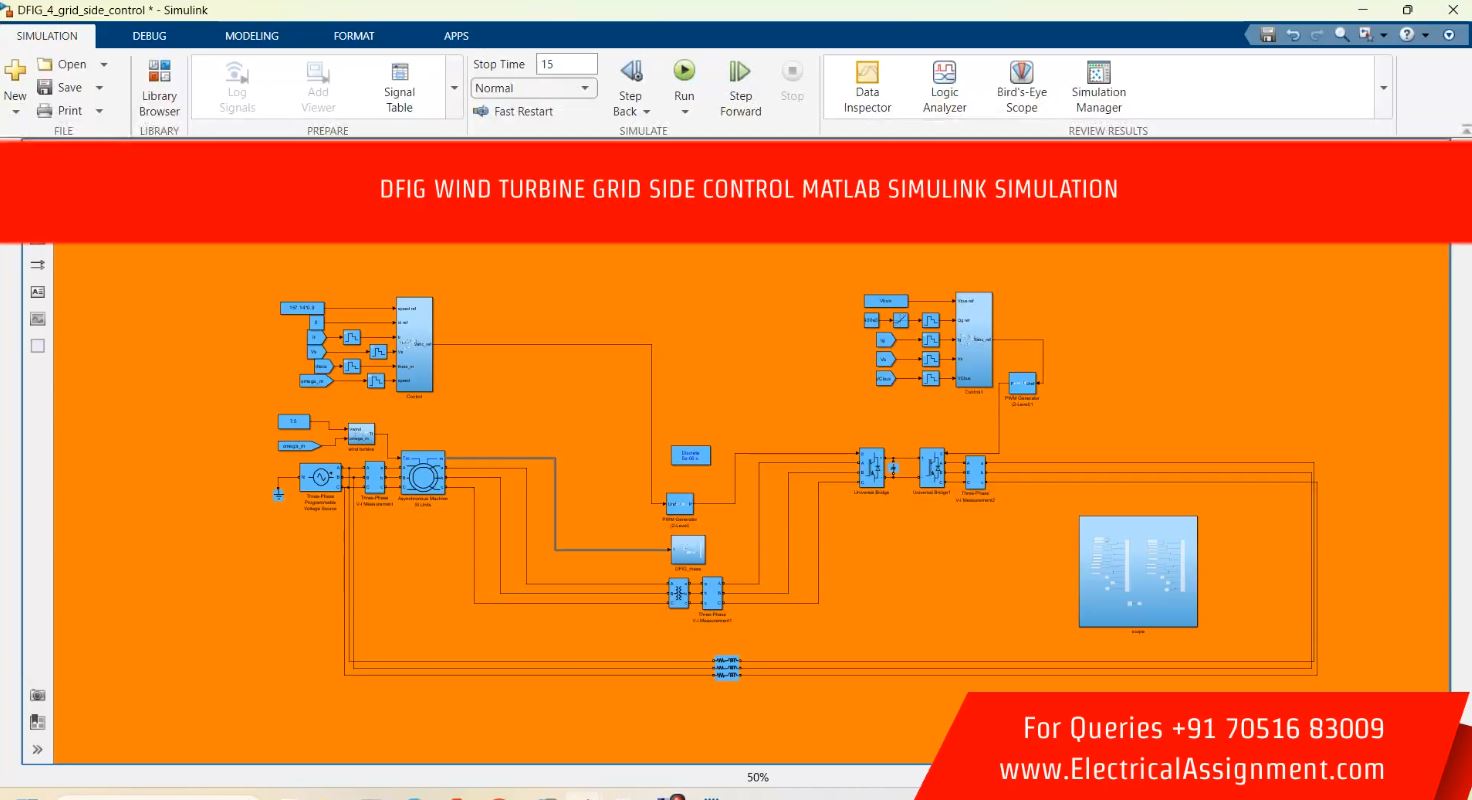Screen dimensions: 1472x800
Task: Expand the Review Results gallery arrow
Action: [x=1384, y=88]
